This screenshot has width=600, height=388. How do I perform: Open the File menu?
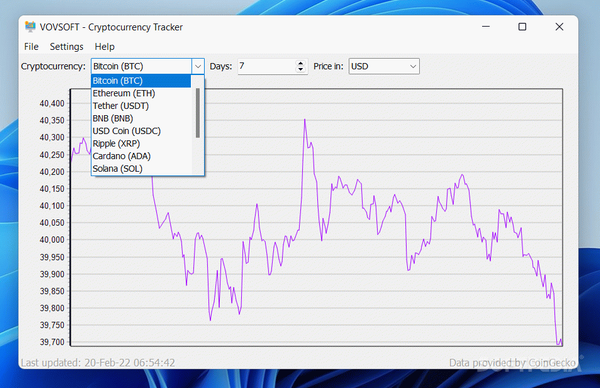(x=31, y=47)
